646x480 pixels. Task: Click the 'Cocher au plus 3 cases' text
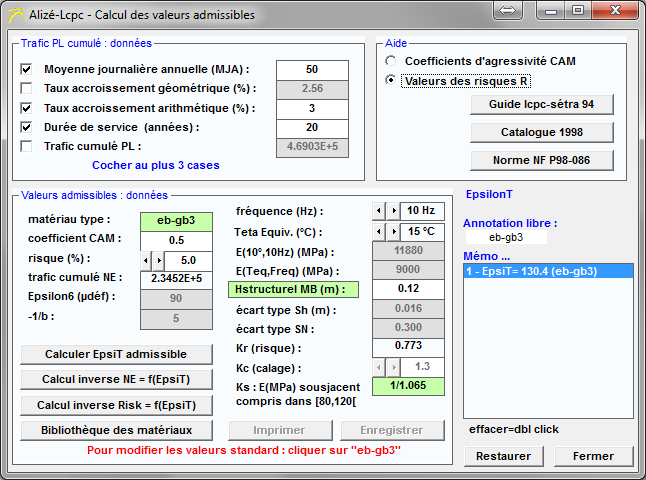click(x=156, y=165)
